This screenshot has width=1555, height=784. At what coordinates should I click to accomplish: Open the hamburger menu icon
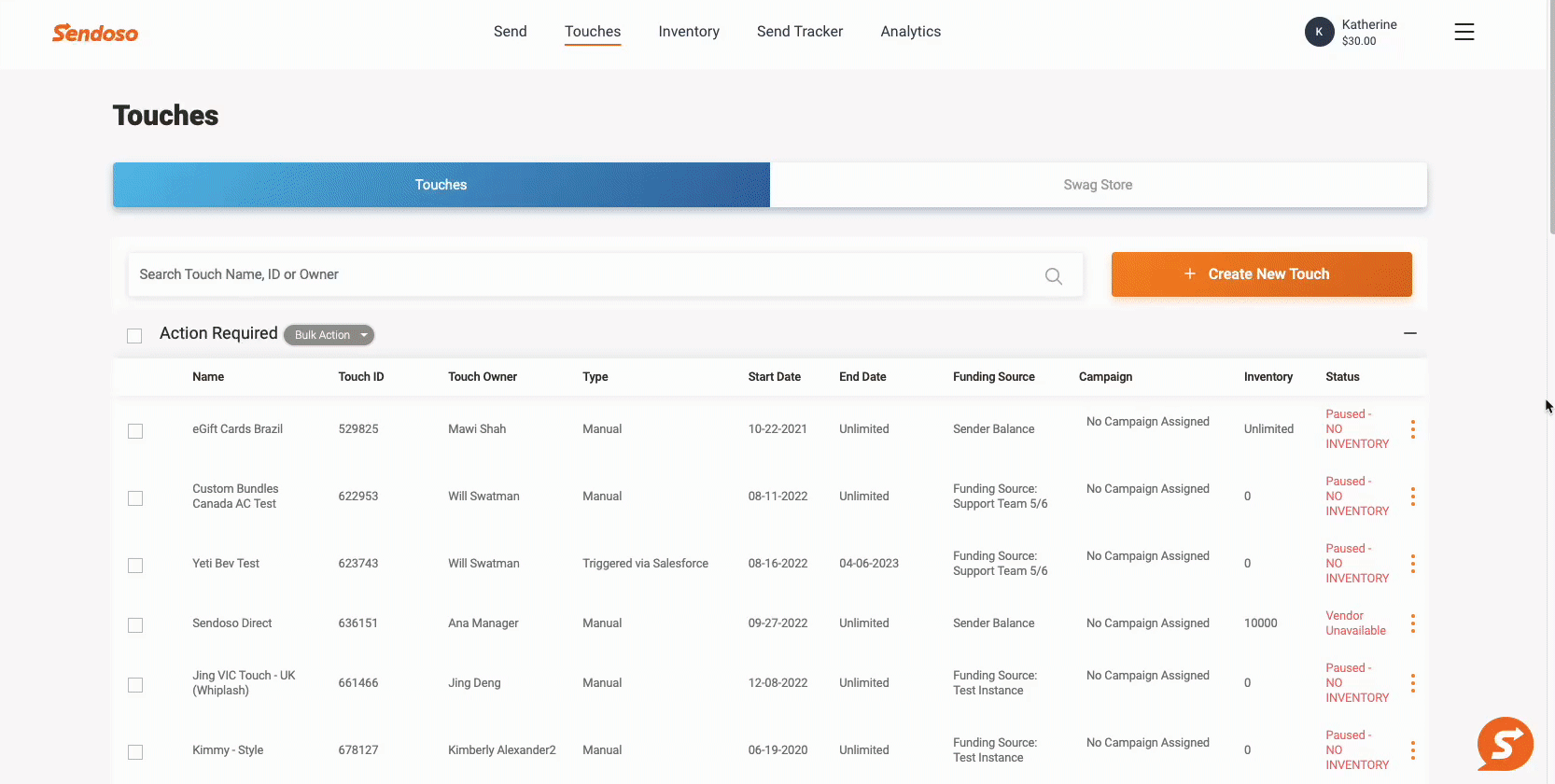tap(1464, 32)
